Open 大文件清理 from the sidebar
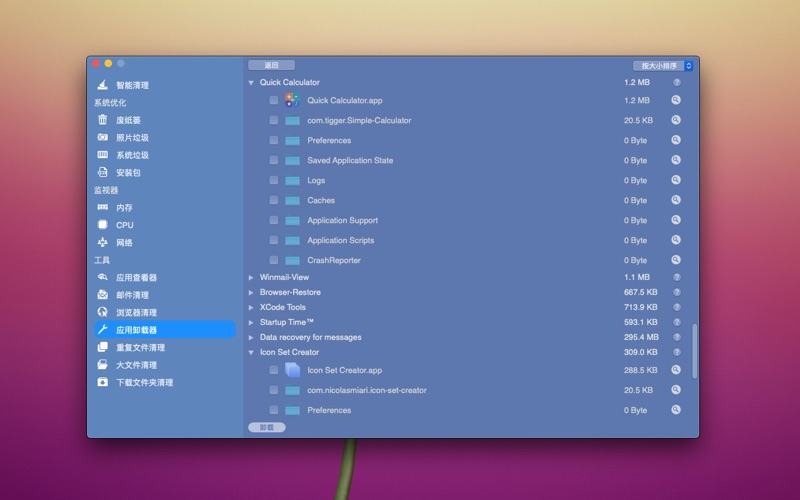Screen dimensions: 800x500 136,365
